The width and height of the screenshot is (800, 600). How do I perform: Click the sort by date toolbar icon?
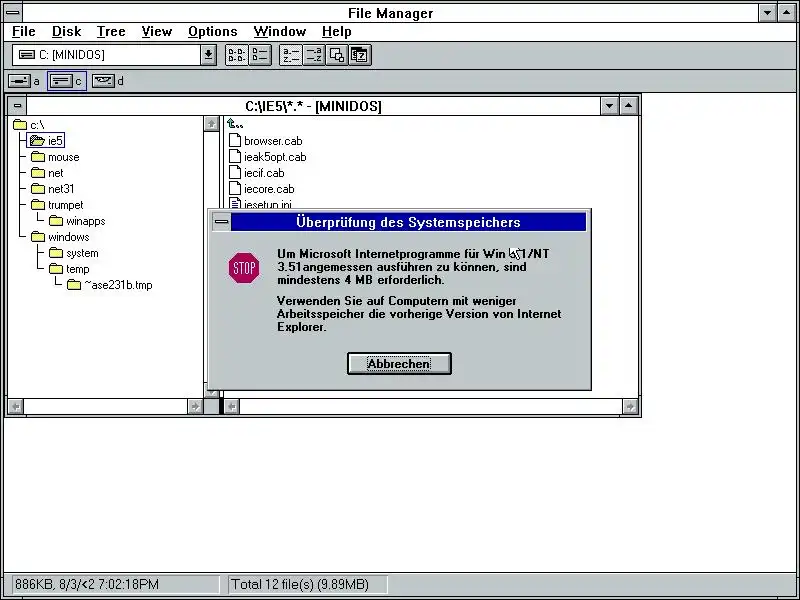(360, 55)
